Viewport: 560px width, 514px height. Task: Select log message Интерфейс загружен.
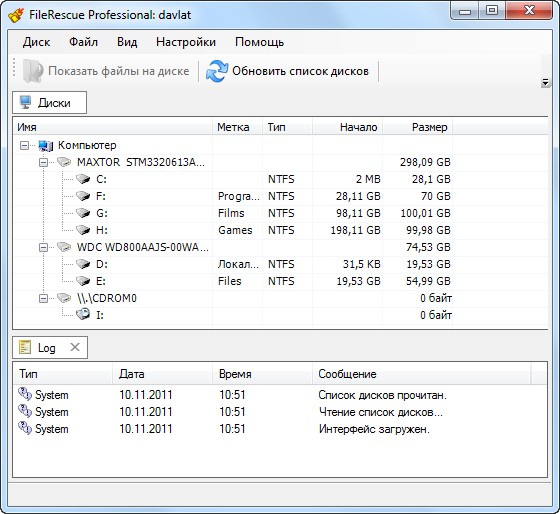click(374, 429)
